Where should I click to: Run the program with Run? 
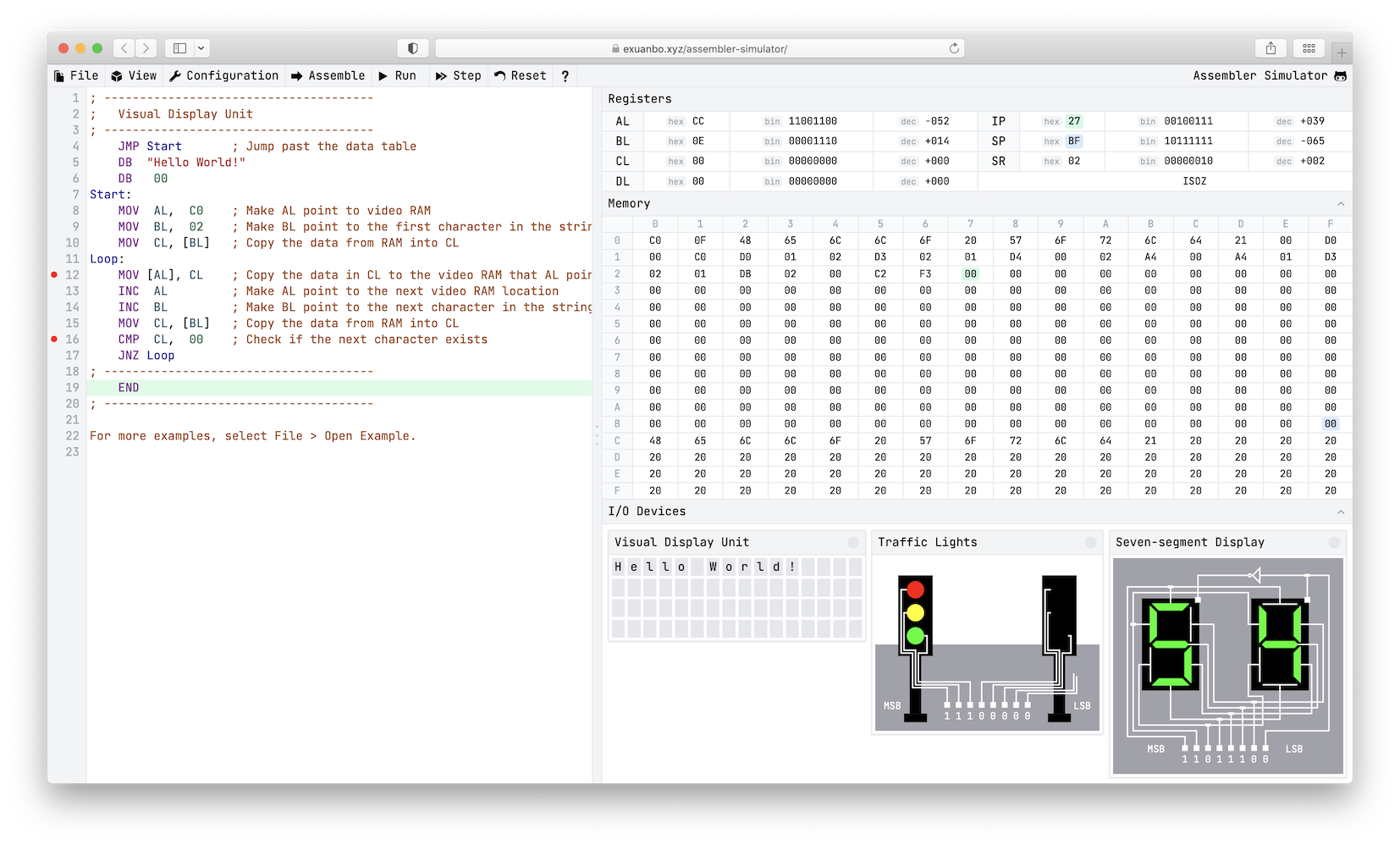click(x=397, y=75)
